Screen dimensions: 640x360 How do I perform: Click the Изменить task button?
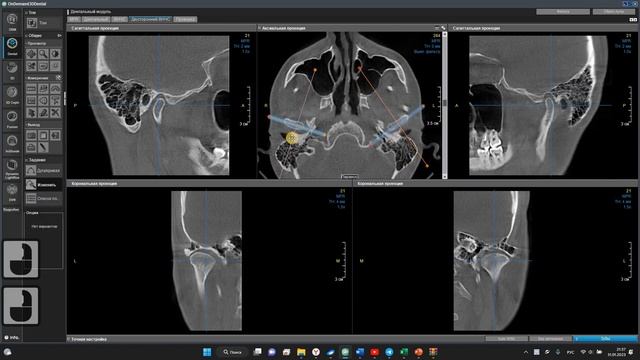pyautogui.click(x=44, y=185)
